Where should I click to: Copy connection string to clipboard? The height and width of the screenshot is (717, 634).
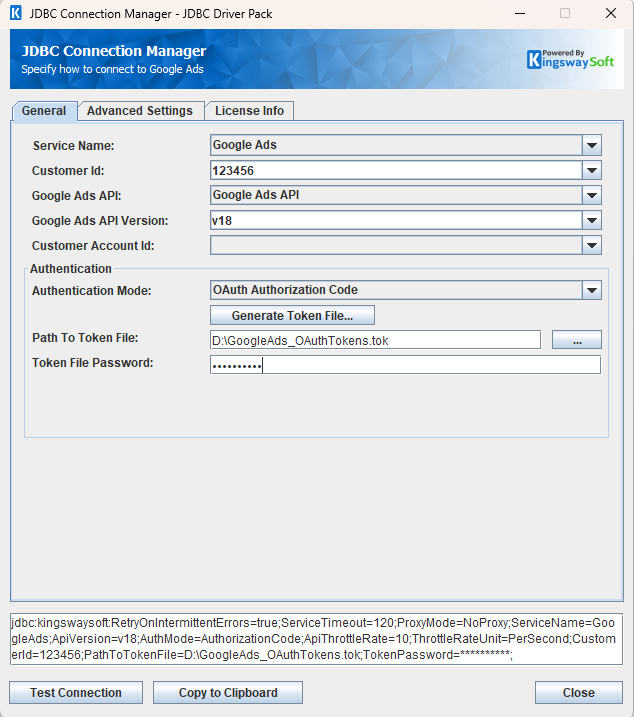tap(228, 693)
